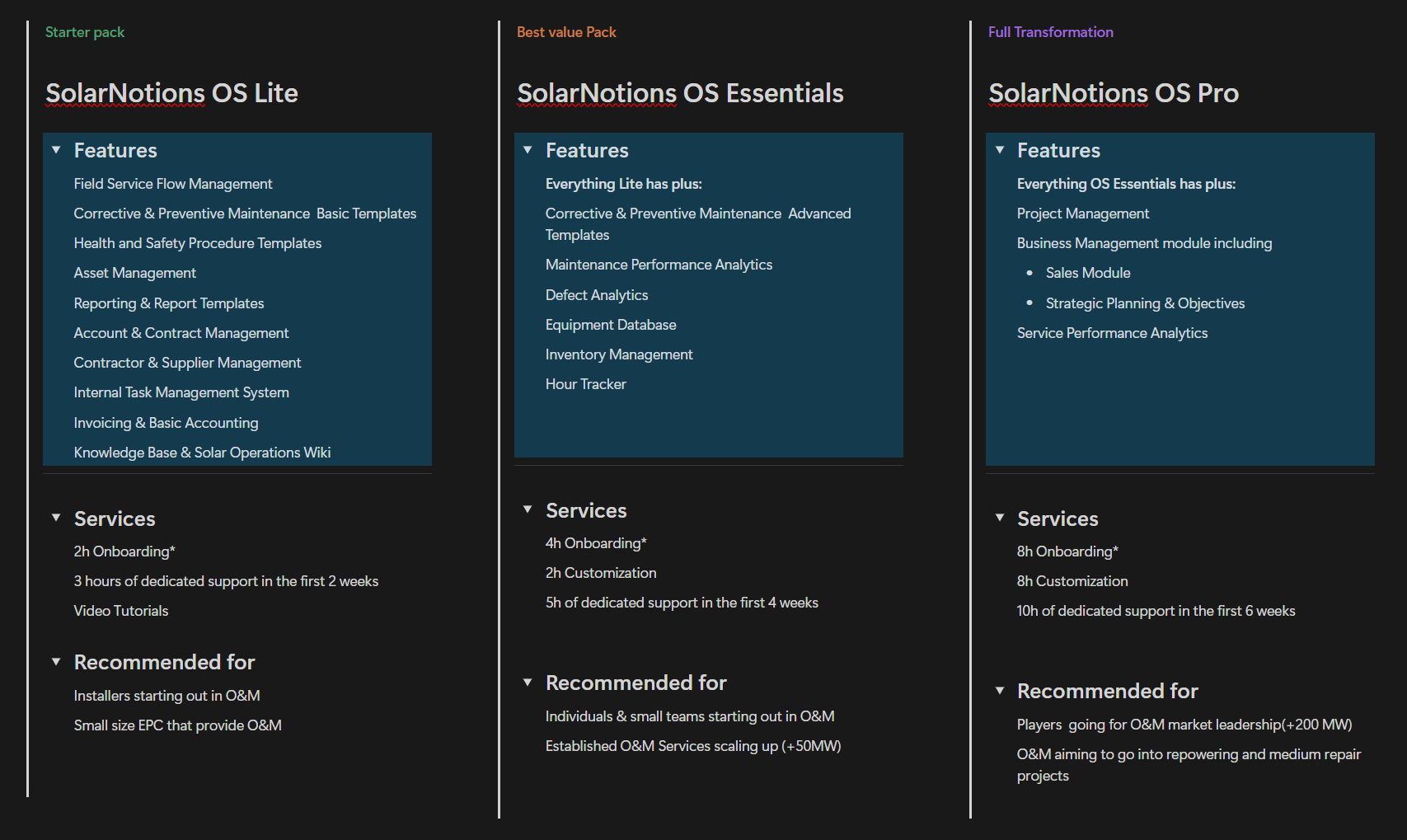Click Established O&M Services scaling up line

[x=693, y=746]
